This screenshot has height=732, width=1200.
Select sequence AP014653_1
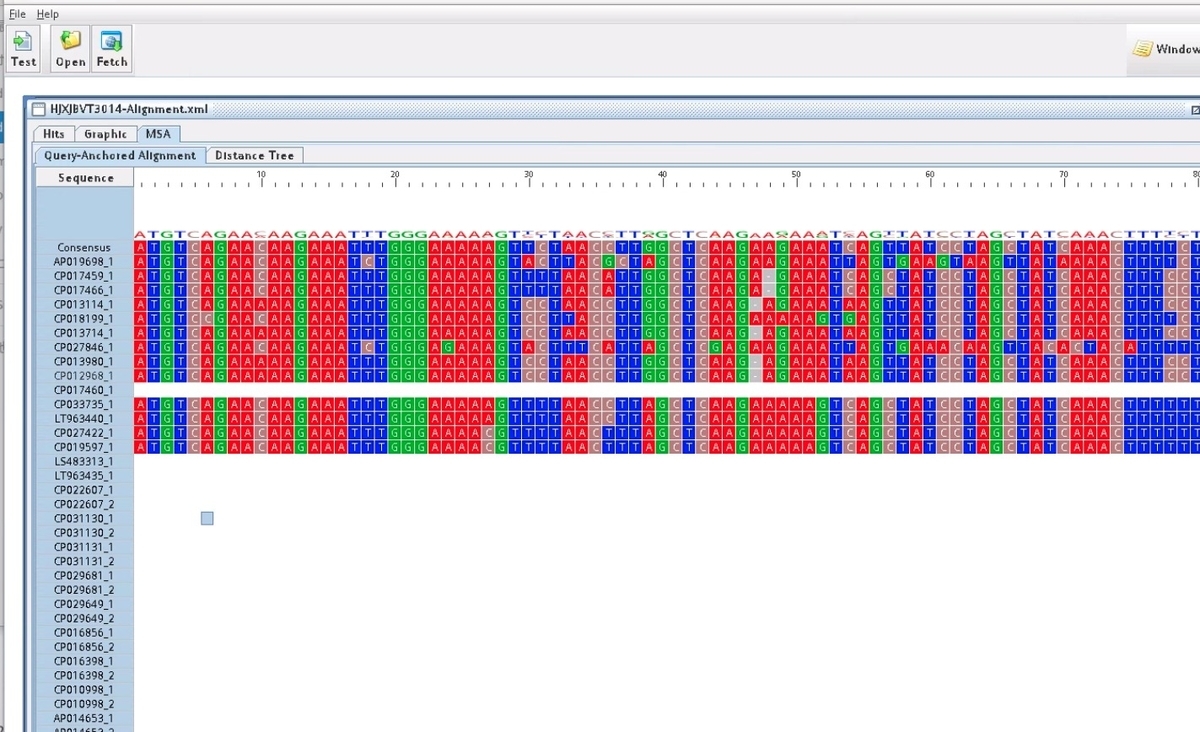click(x=84, y=718)
